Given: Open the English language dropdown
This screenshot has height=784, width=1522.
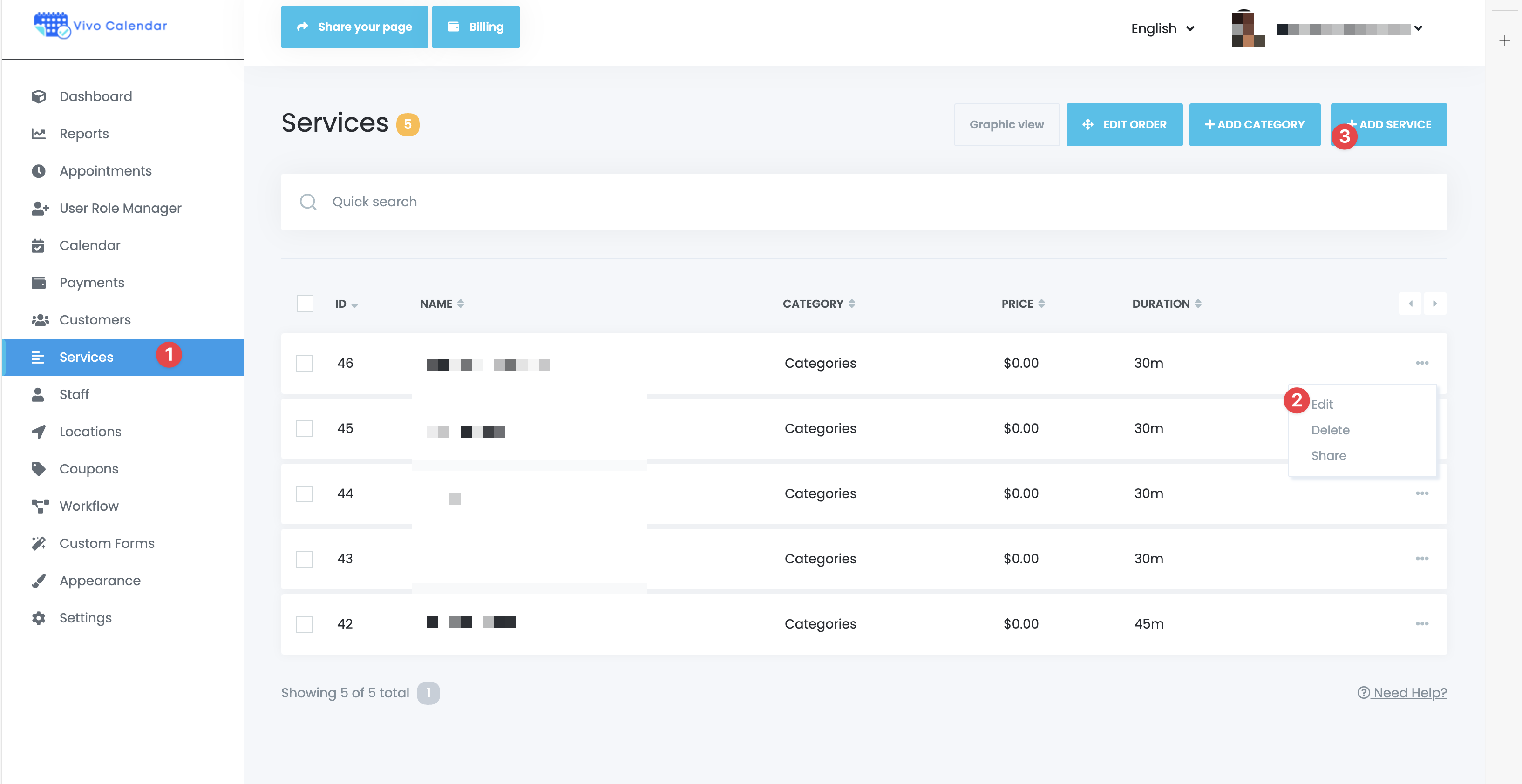Looking at the screenshot, I should [1162, 28].
